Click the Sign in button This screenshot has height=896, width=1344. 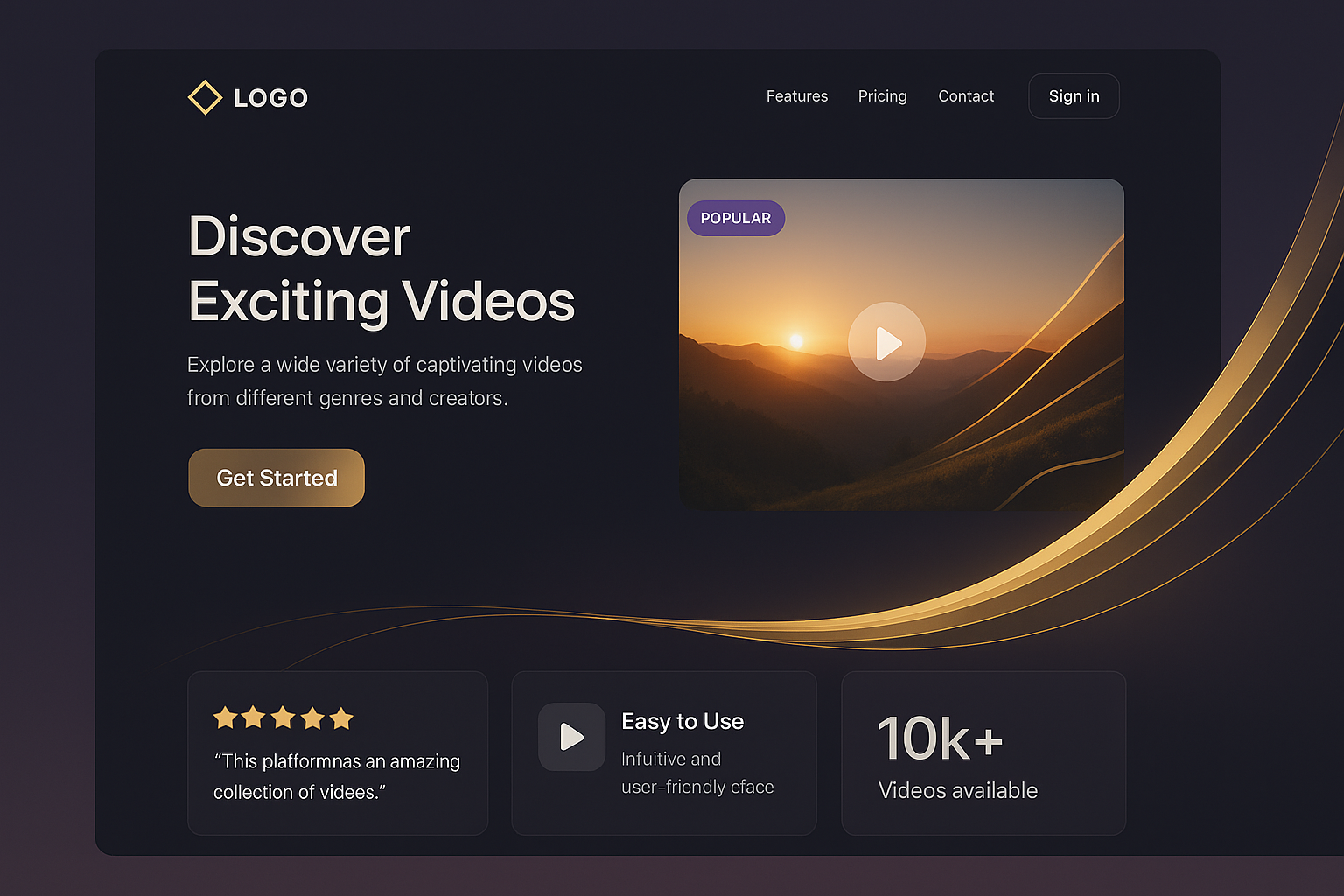pyautogui.click(x=1074, y=96)
